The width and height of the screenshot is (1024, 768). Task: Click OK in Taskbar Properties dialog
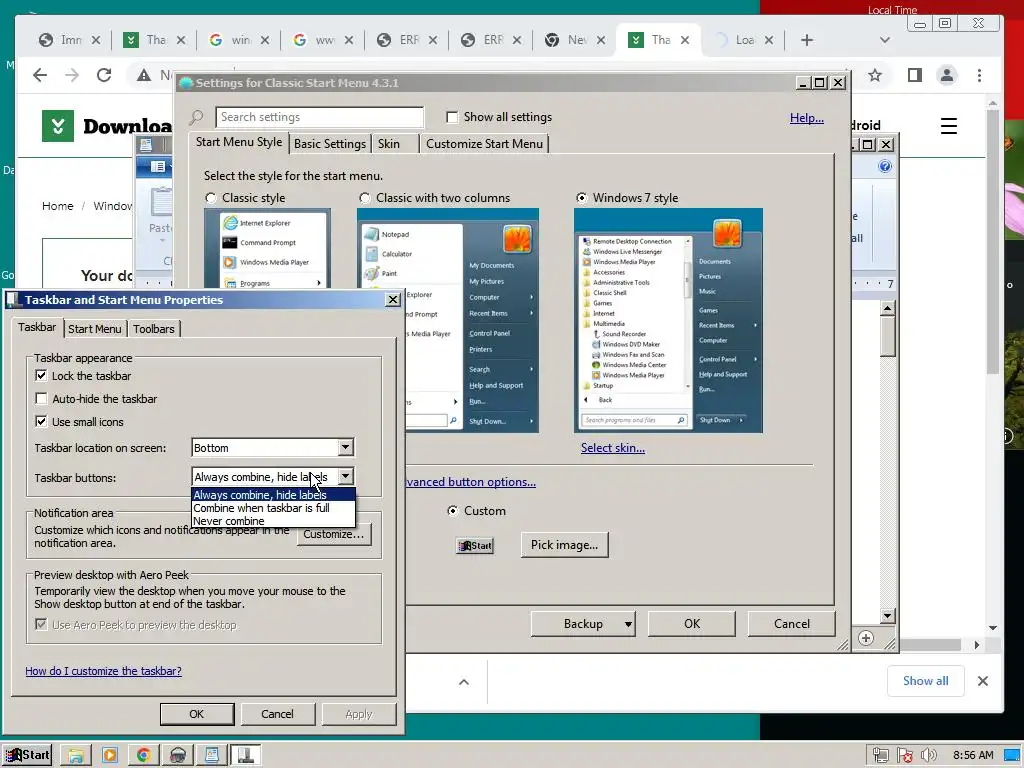click(197, 714)
